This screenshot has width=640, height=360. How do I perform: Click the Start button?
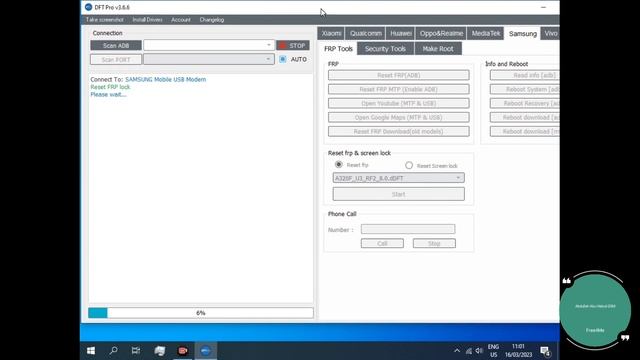pos(399,194)
